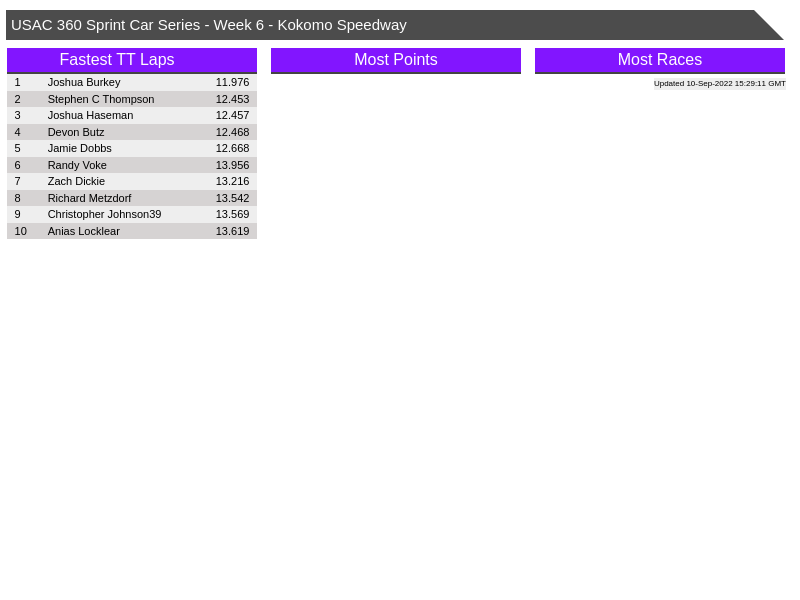Select Richard Metzdorf entry
This screenshot has width=800, height=600.
coord(89,198)
